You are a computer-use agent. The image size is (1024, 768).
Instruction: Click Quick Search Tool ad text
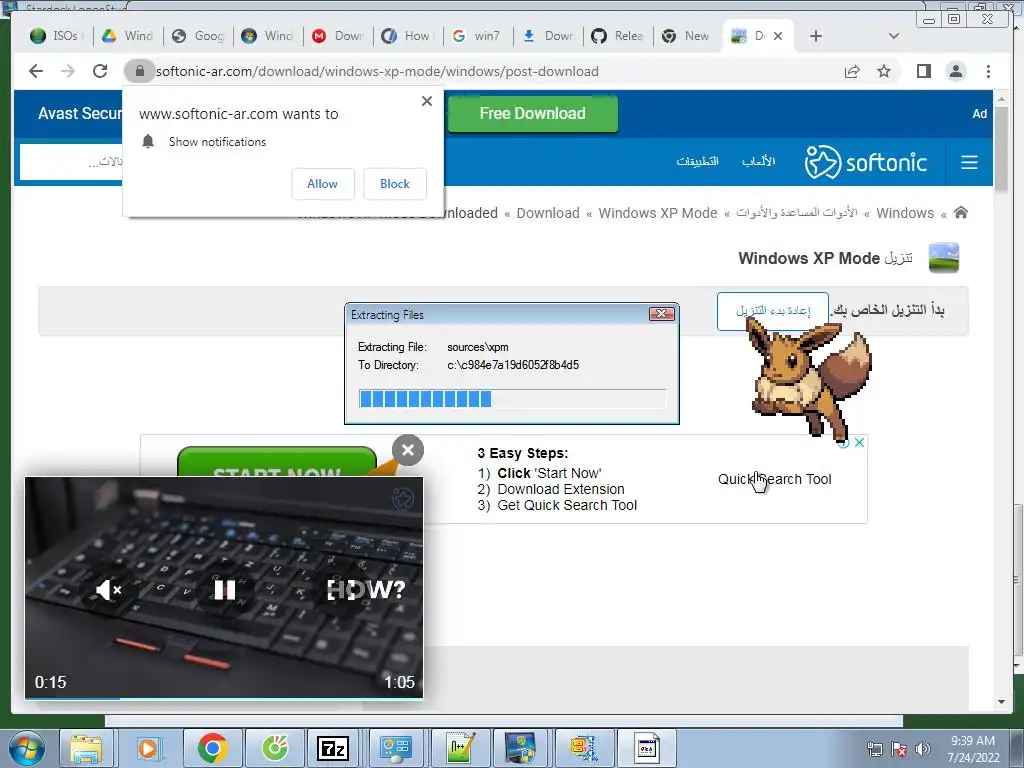tap(775, 479)
